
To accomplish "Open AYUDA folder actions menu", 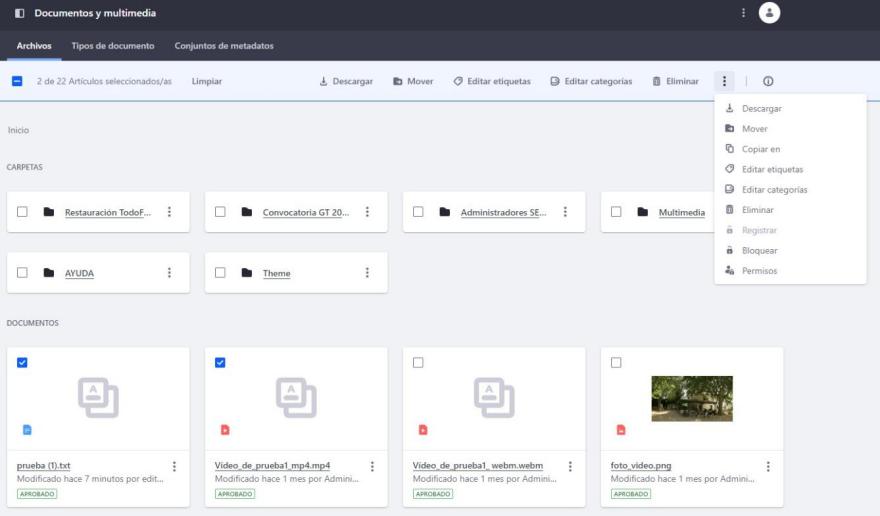I will click(169, 272).
